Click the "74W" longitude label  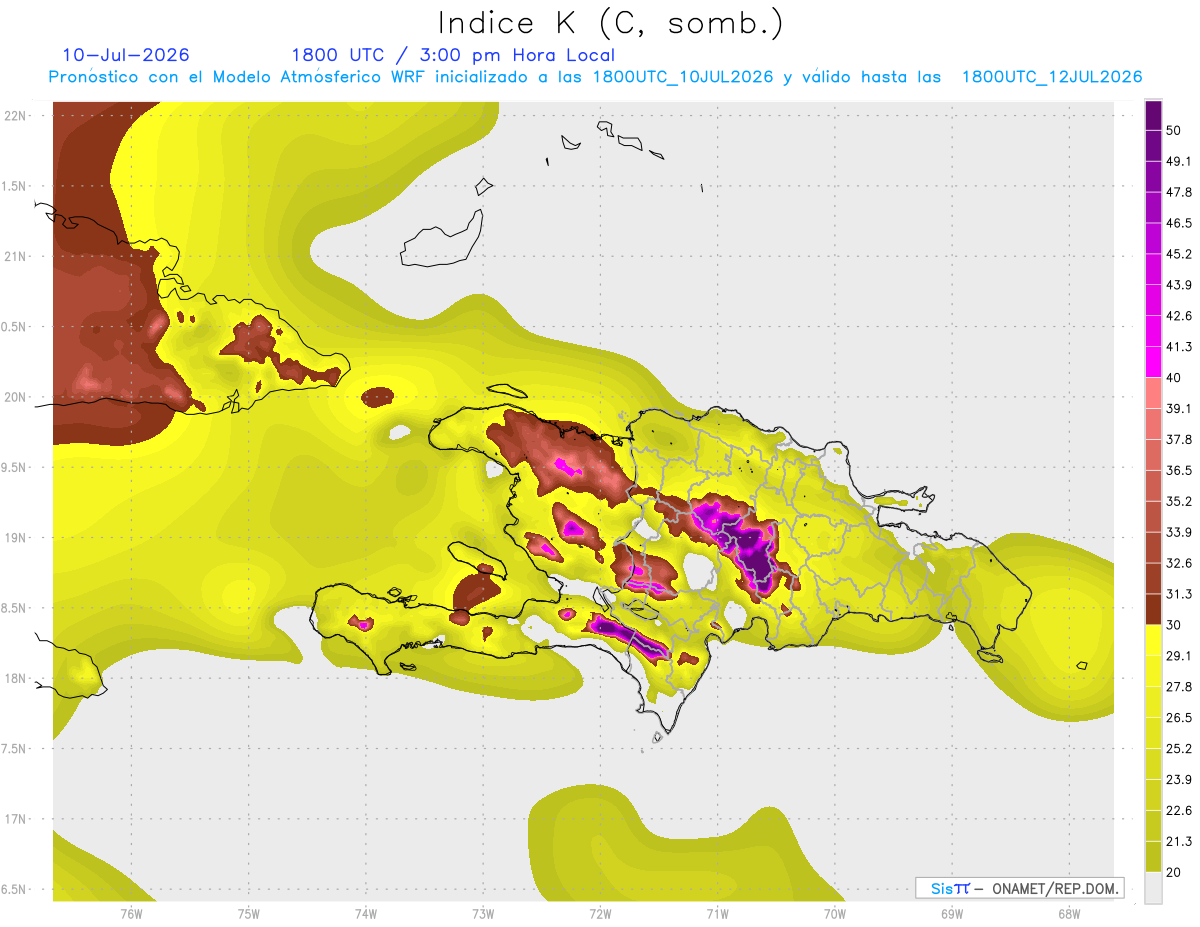(365, 913)
